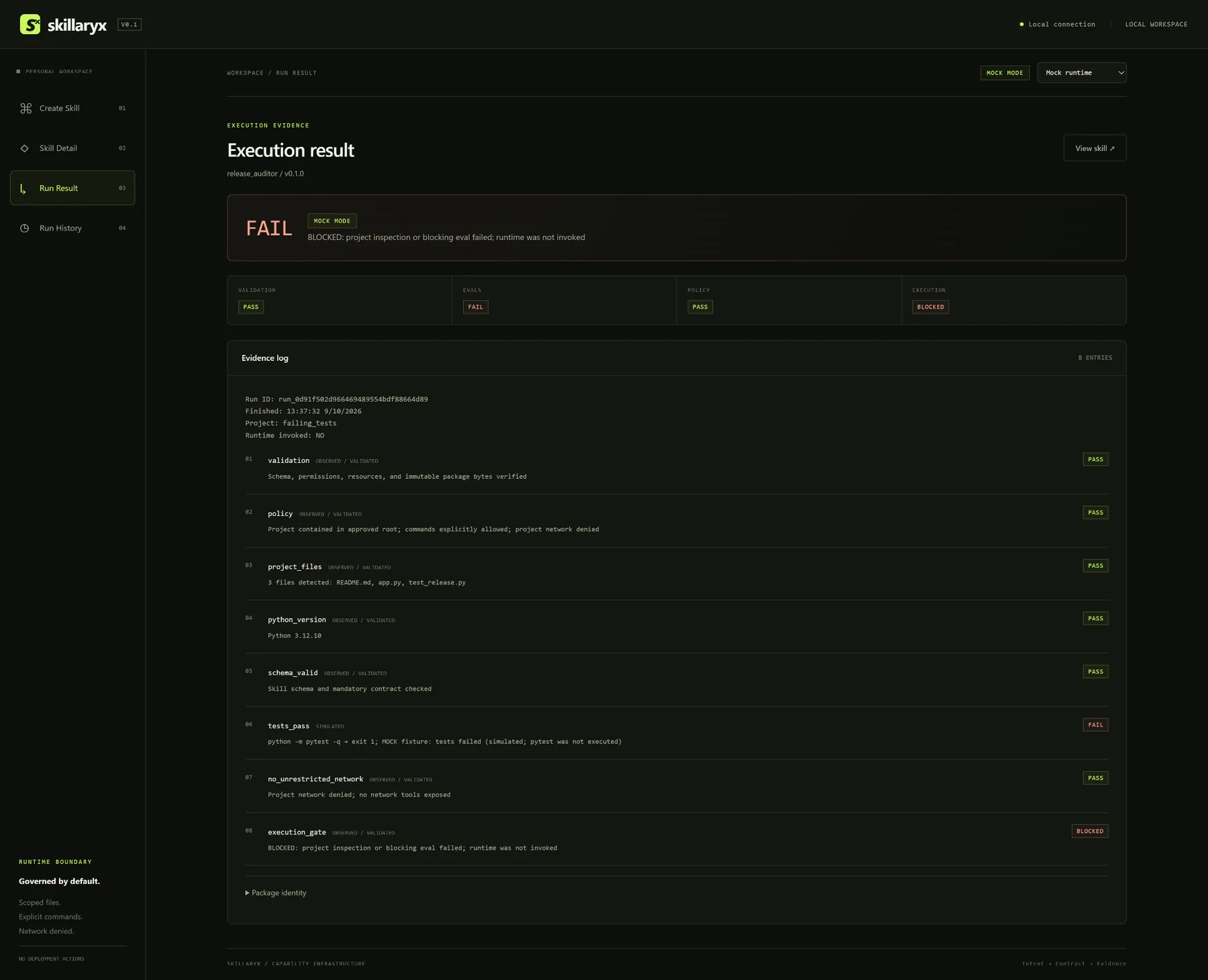Click the execution_gate entry name
This screenshot has height=980, width=1208.
tap(297, 832)
